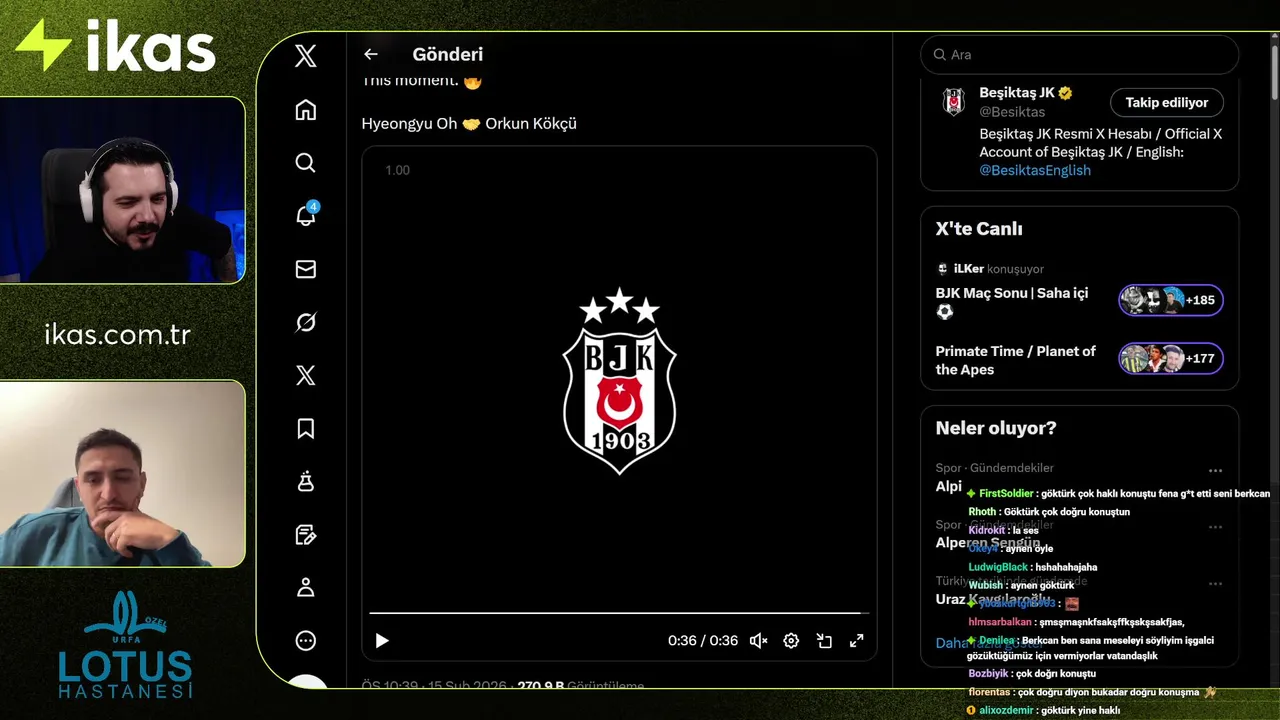Open the @BesiktasEnglish link
Screen dimensions: 1280x720
click(1035, 170)
